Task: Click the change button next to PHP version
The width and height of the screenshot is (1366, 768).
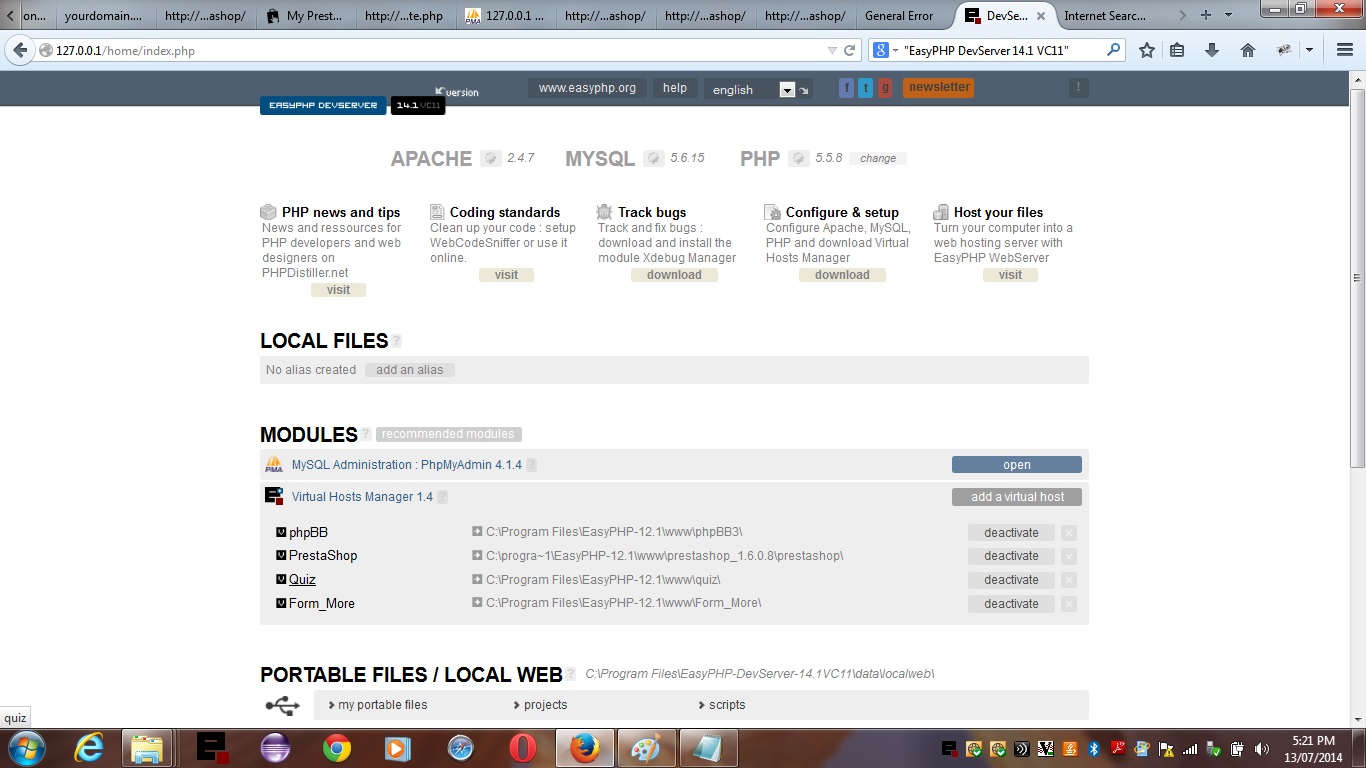Action: point(878,158)
